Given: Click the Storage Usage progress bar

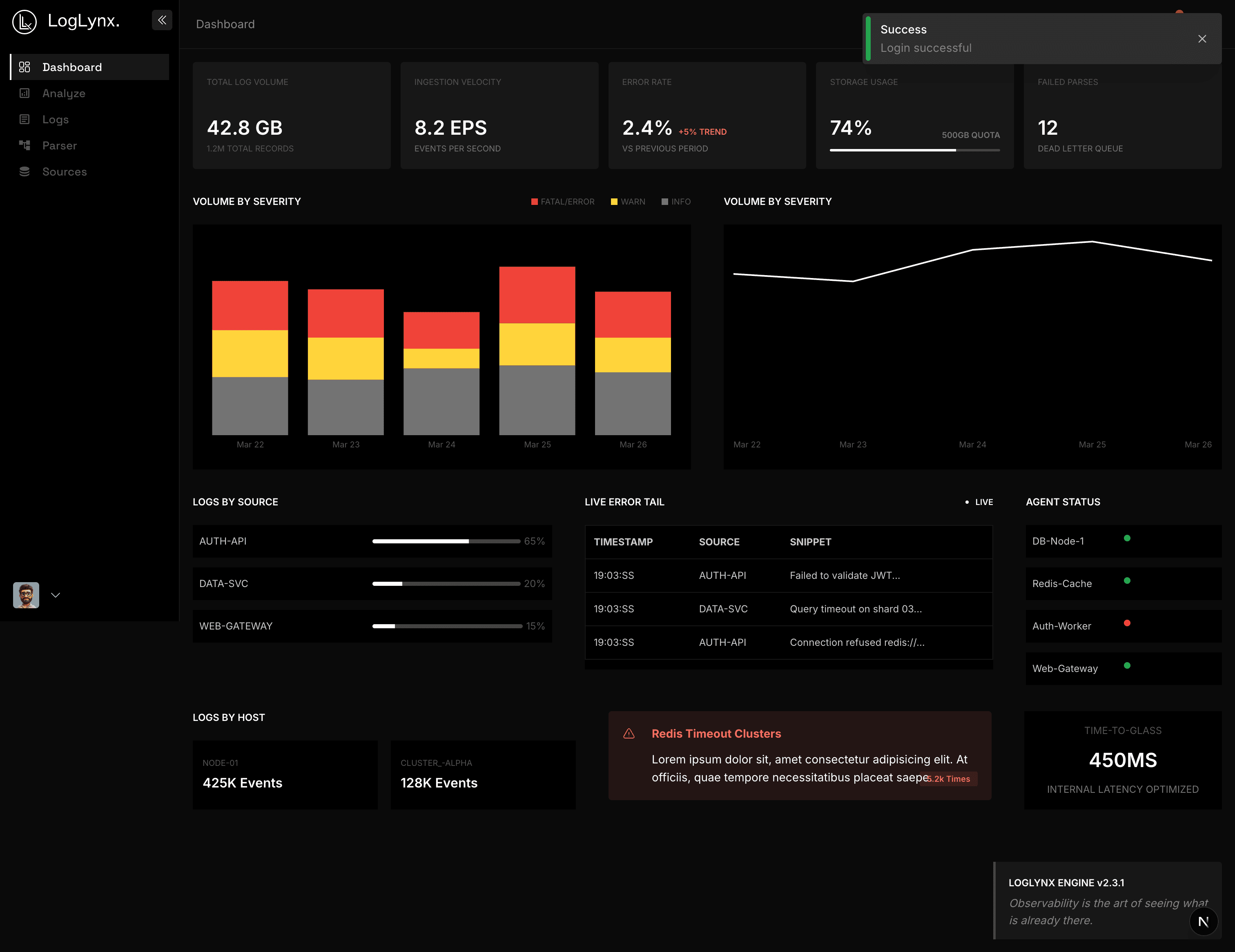Looking at the screenshot, I should point(914,150).
